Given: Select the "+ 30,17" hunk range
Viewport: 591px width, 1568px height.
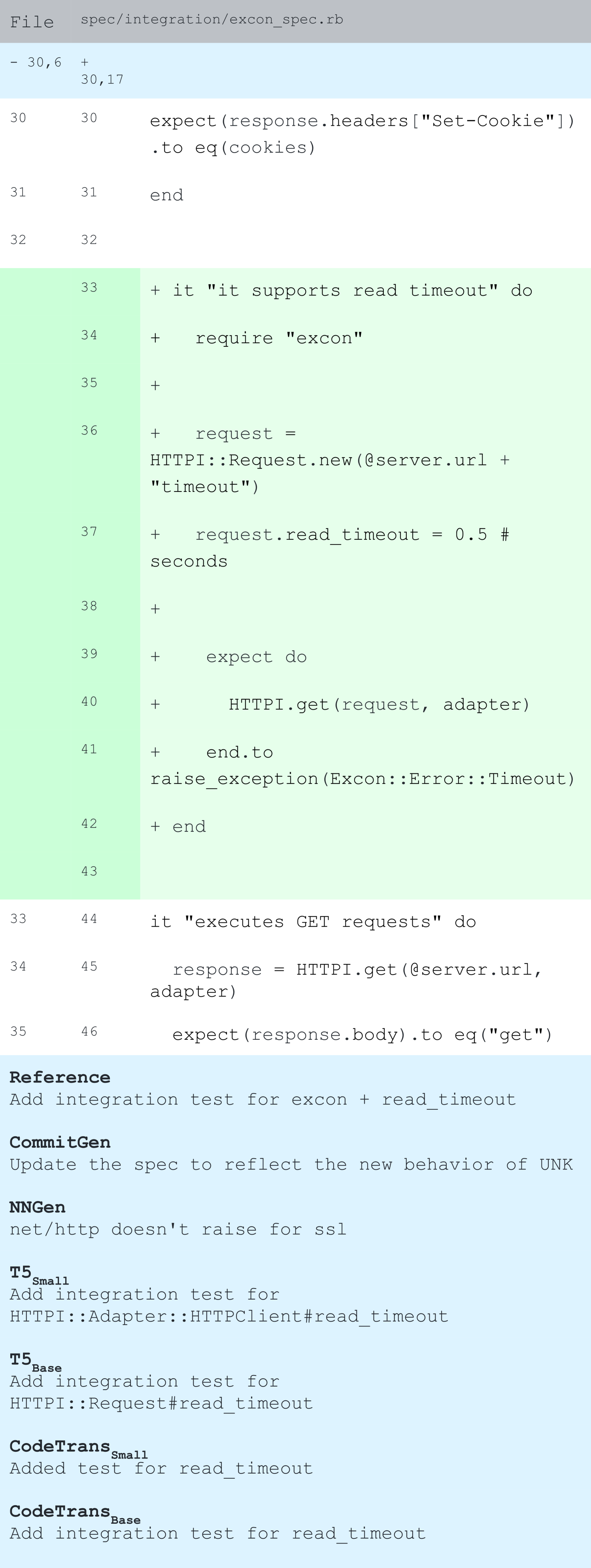Looking at the screenshot, I should pos(102,71).
